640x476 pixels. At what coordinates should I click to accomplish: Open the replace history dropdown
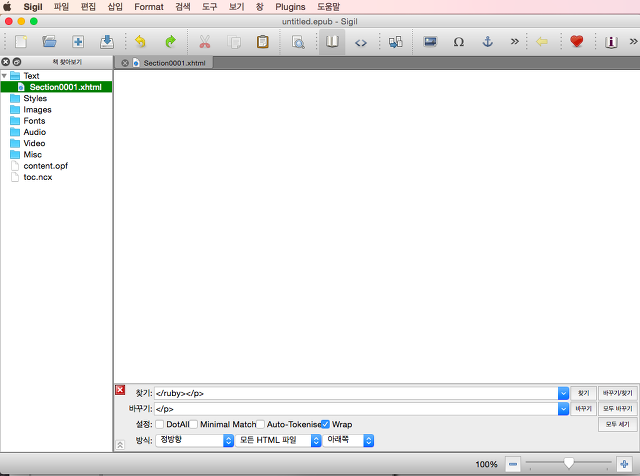563,409
